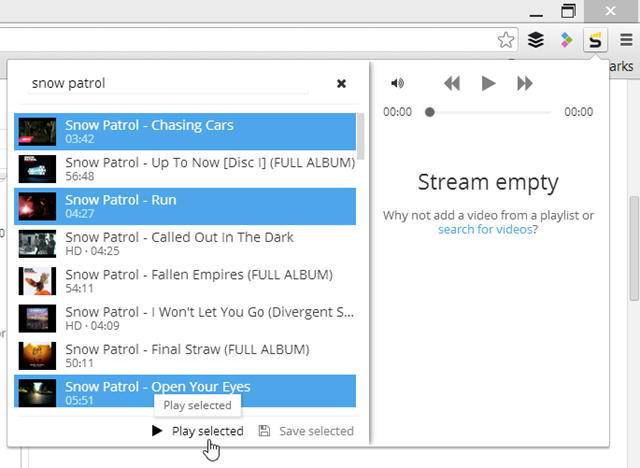
Task: Restore down the browser window
Action: tap(568, 11)
